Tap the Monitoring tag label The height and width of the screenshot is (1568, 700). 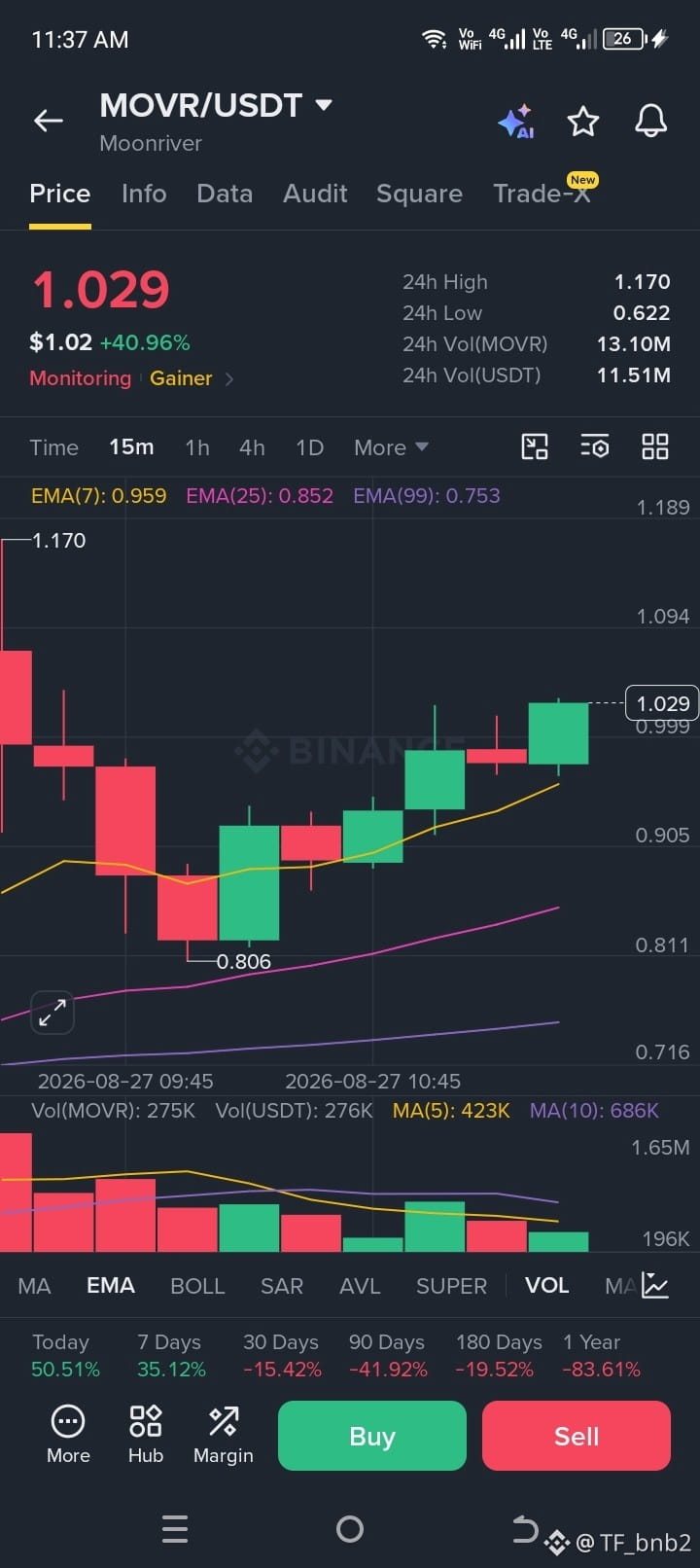80,378
